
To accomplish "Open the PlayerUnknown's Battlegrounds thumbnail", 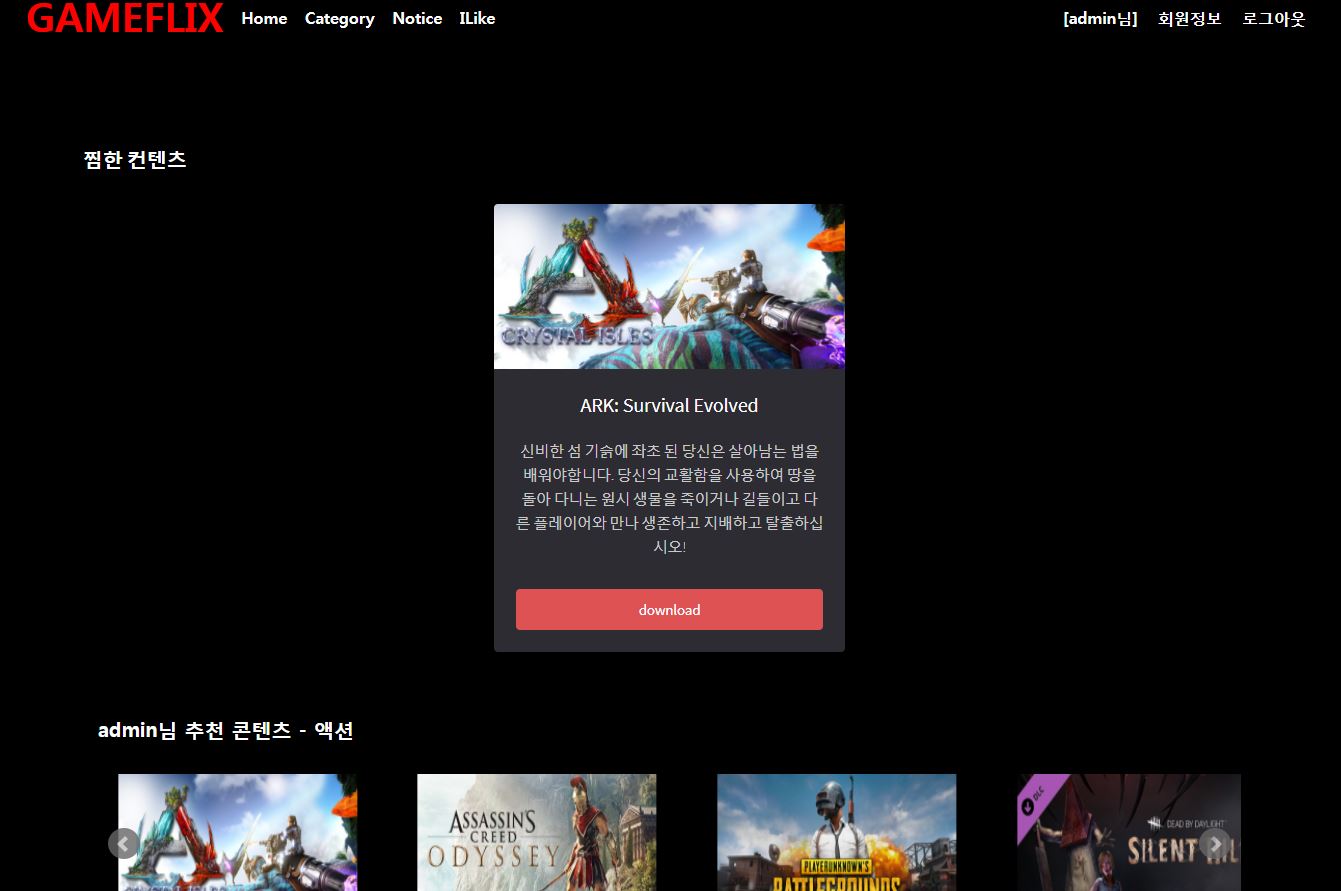I will (x=836, y=832).
